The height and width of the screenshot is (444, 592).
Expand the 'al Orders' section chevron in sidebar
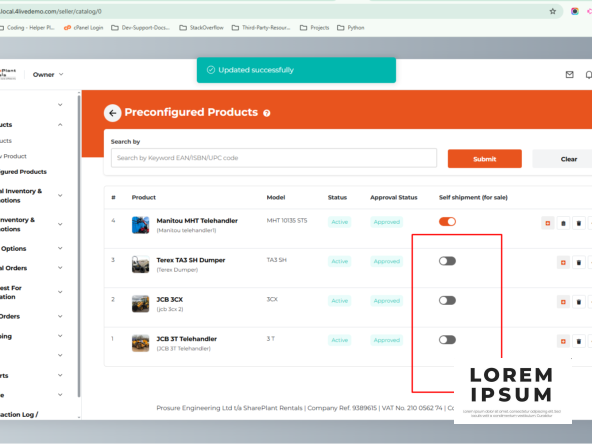60,268
